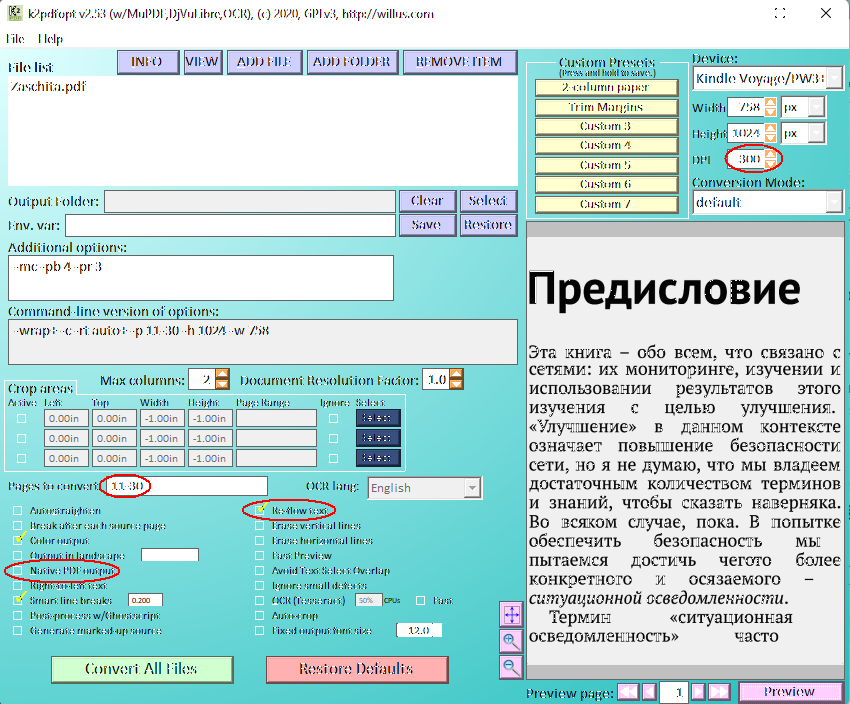Decrease Document Resolution Factor with down arrow

click(x=456, y=384)
